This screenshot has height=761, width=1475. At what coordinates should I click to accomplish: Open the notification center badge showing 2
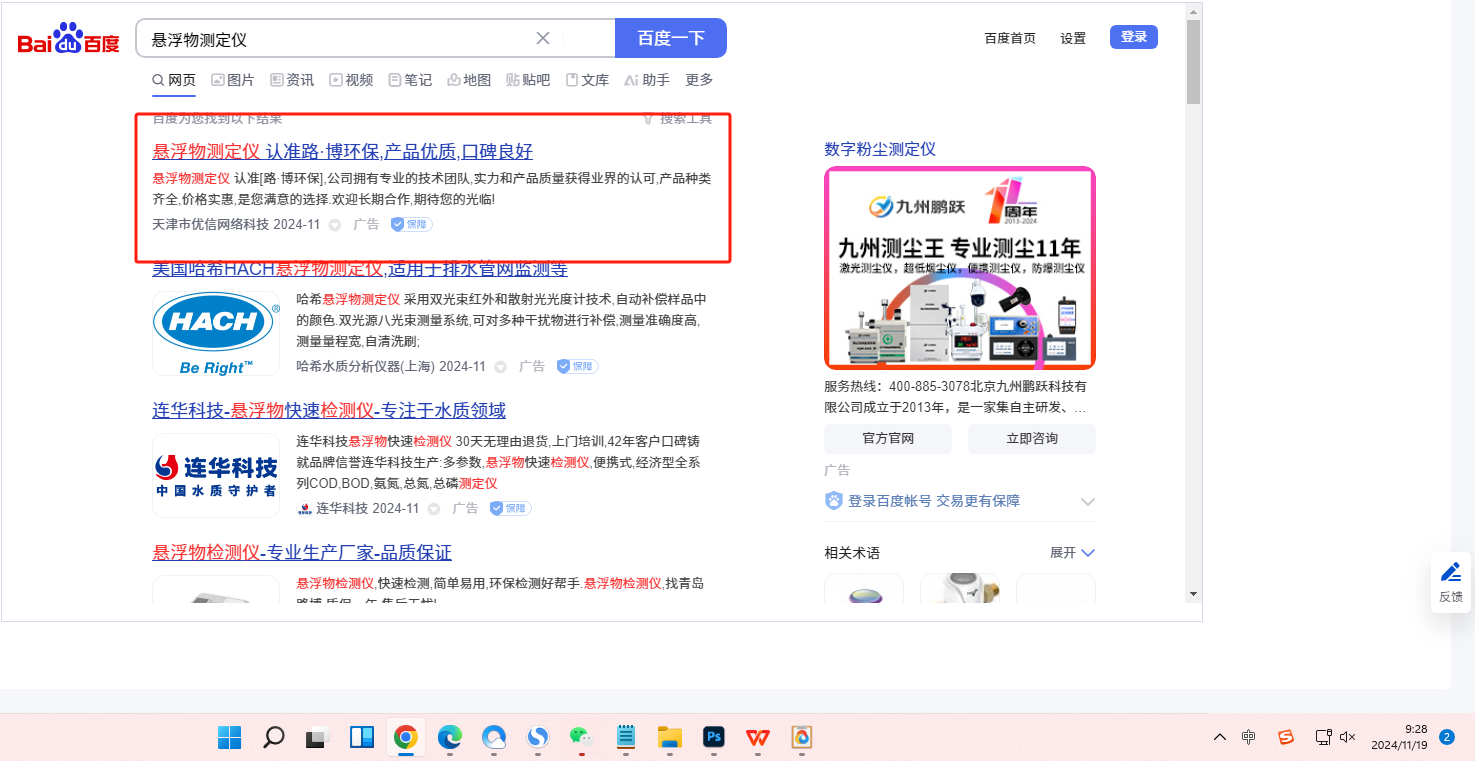tap(1446, 737)
